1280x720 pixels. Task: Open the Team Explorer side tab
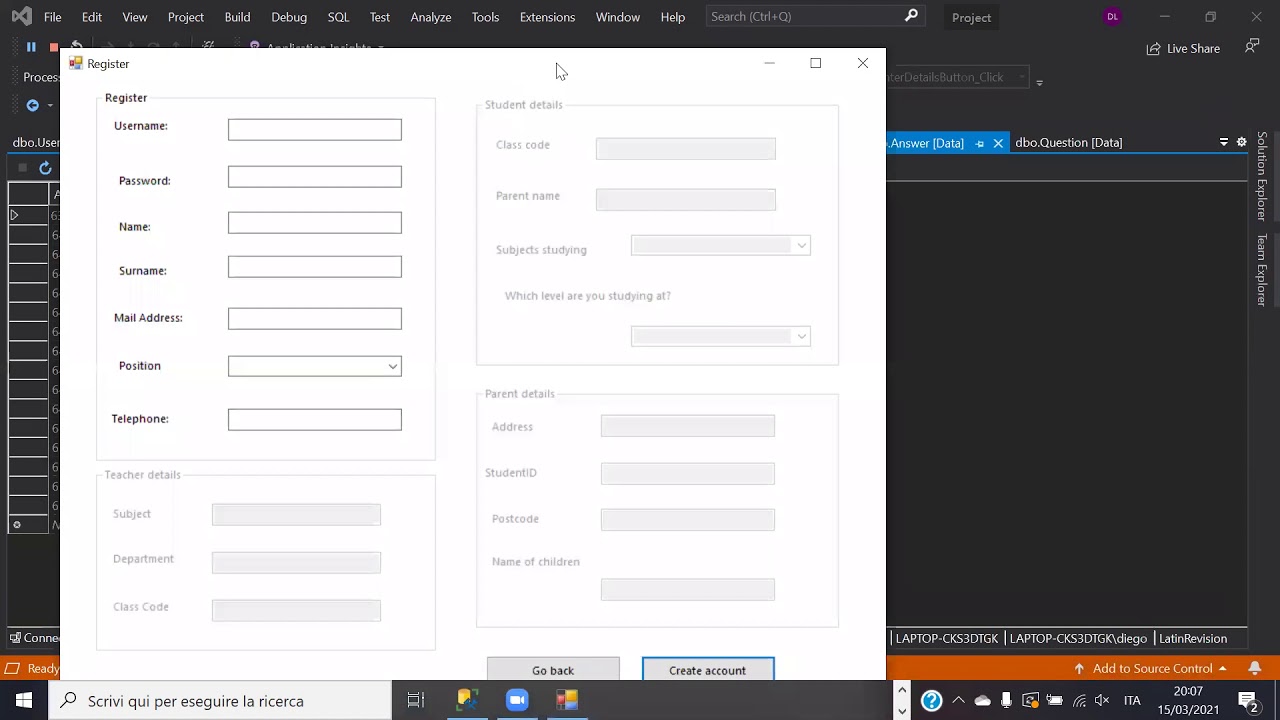(x=1262, y=270)
